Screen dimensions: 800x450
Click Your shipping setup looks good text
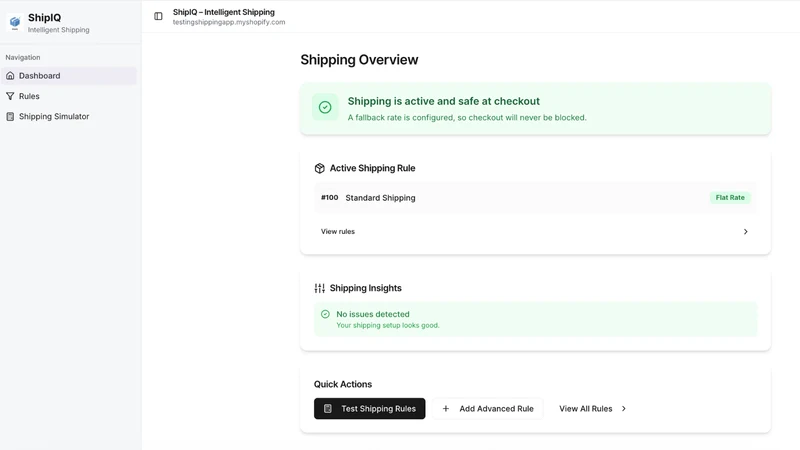(x=388, y=326)
